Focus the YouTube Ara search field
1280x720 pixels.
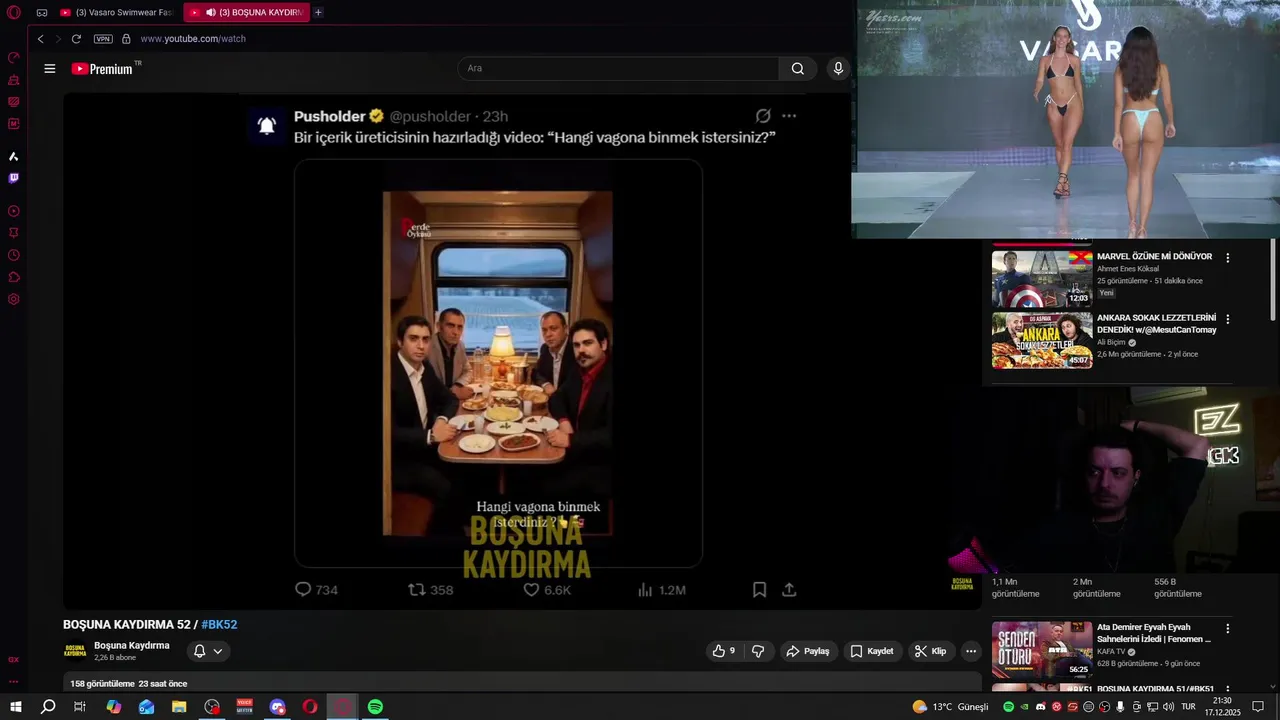coord(618,68)
